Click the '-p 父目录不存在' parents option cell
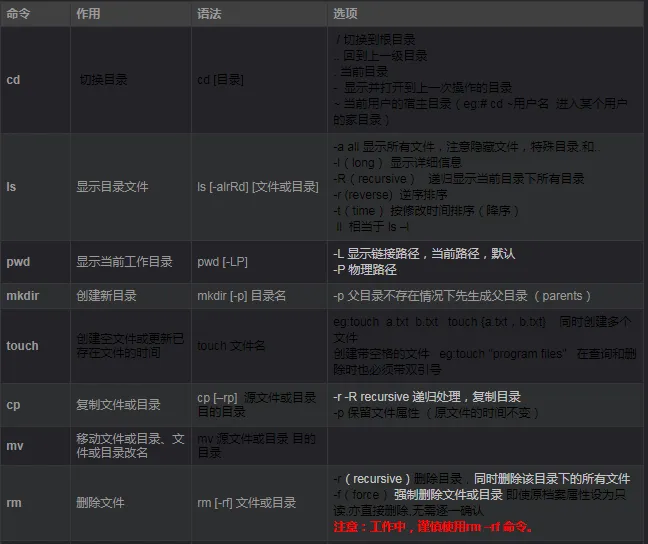 [x=486, y=296]
